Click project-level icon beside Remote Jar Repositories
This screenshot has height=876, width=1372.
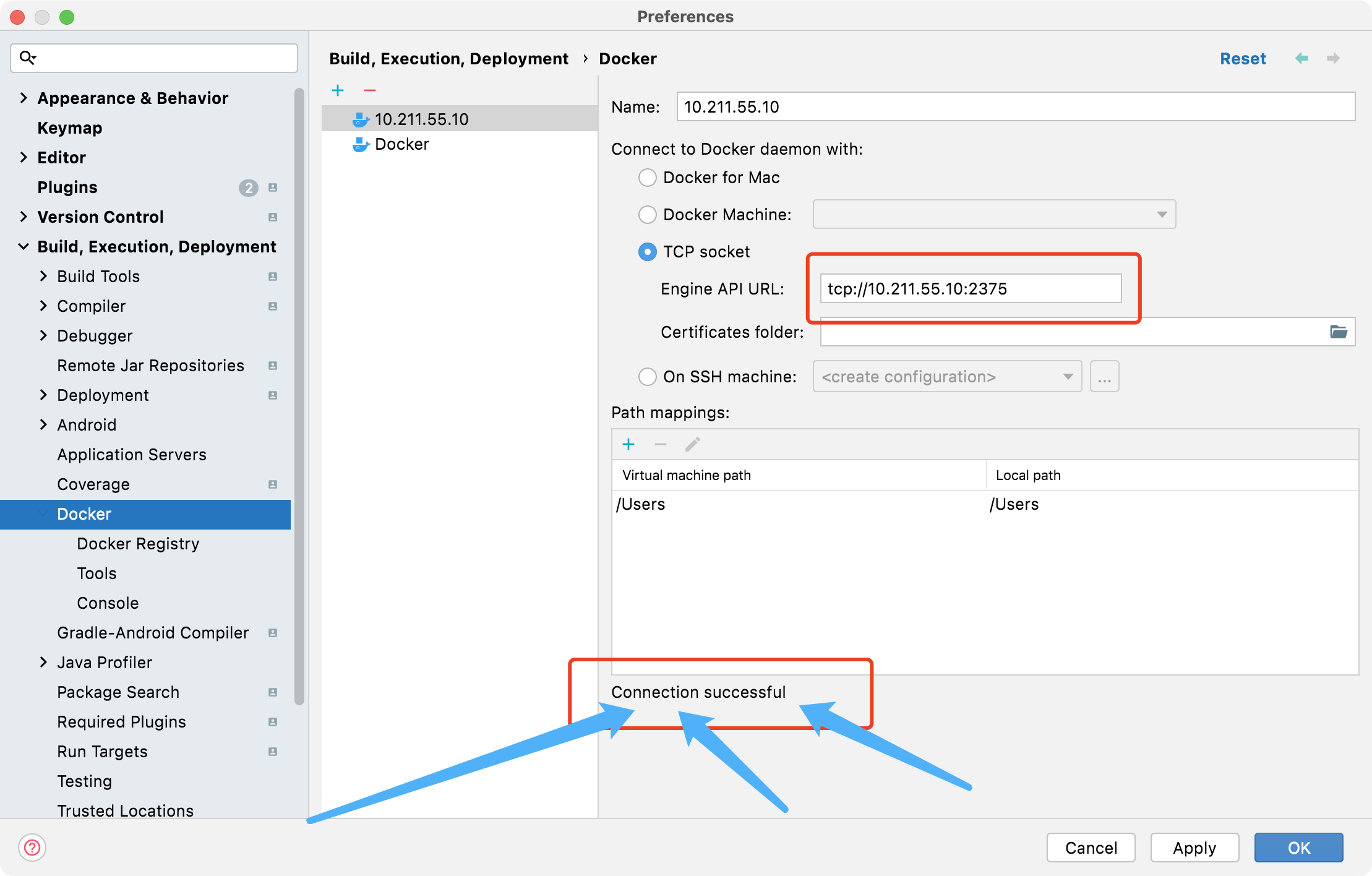(x=273, y=366)
